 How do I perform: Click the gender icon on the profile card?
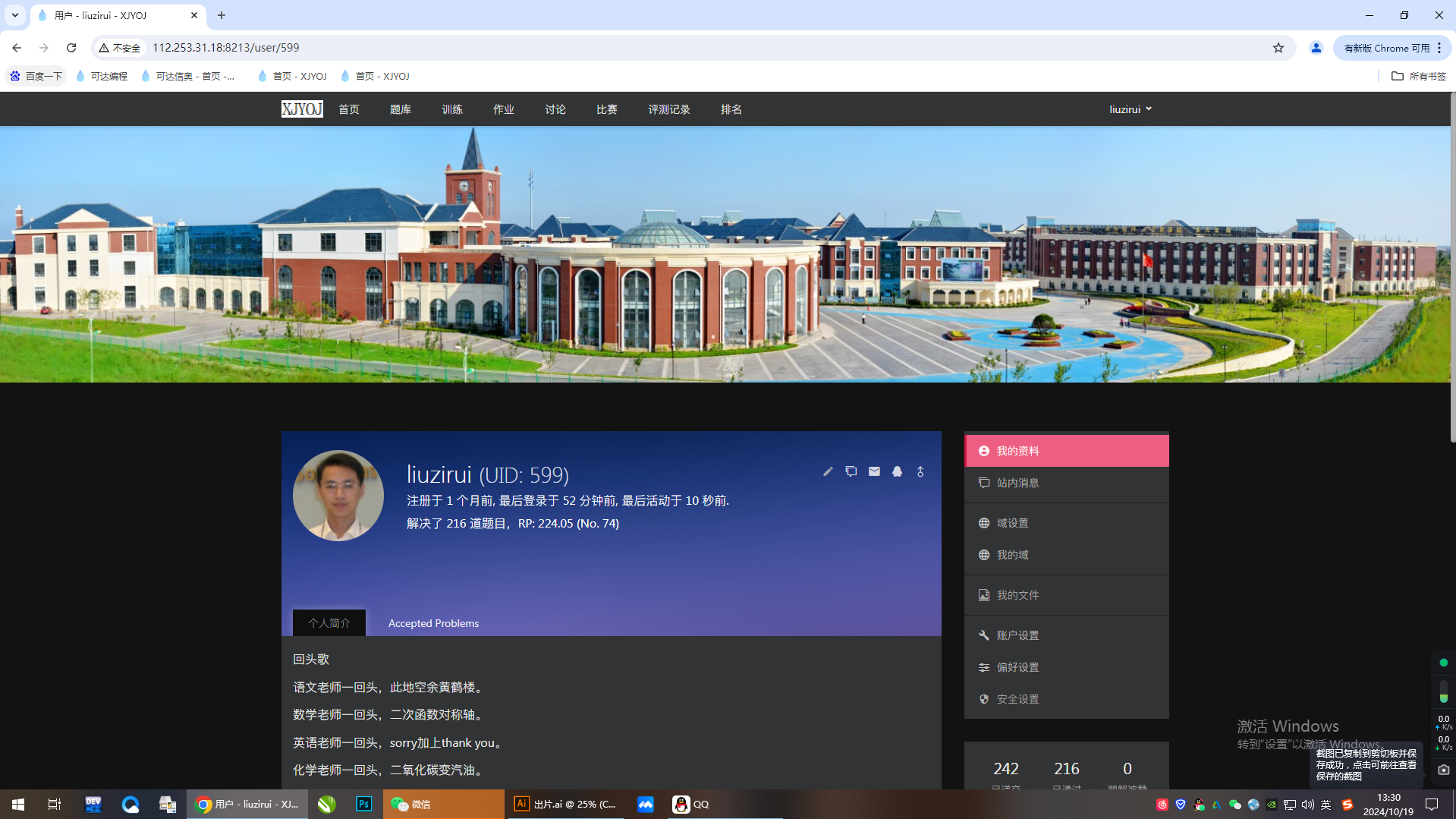920,471
